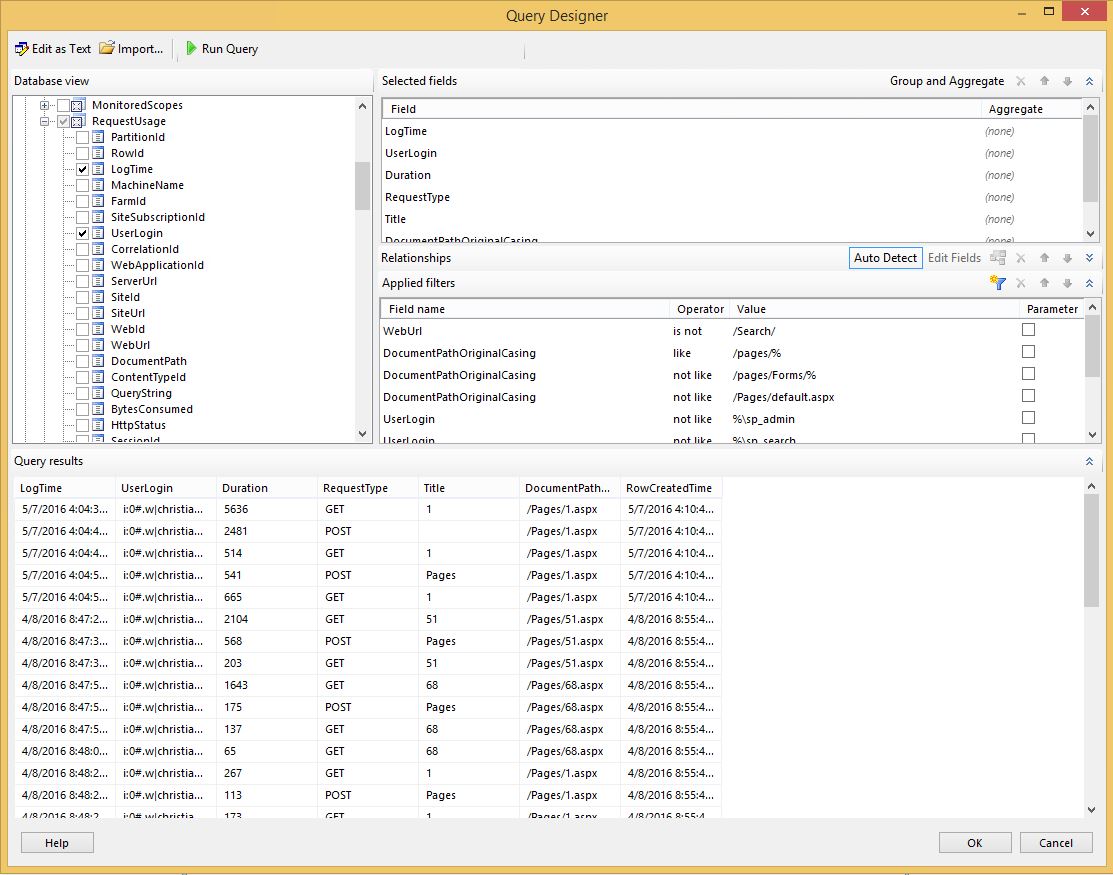
Task: Click the Duration cell showing 5636
Action: (x=266, y=509)
